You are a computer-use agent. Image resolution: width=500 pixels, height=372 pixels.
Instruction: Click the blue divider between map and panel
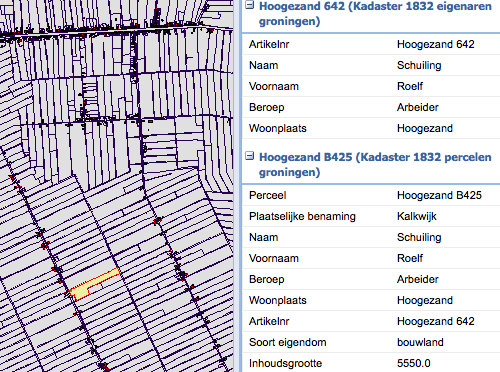[237, 186]
